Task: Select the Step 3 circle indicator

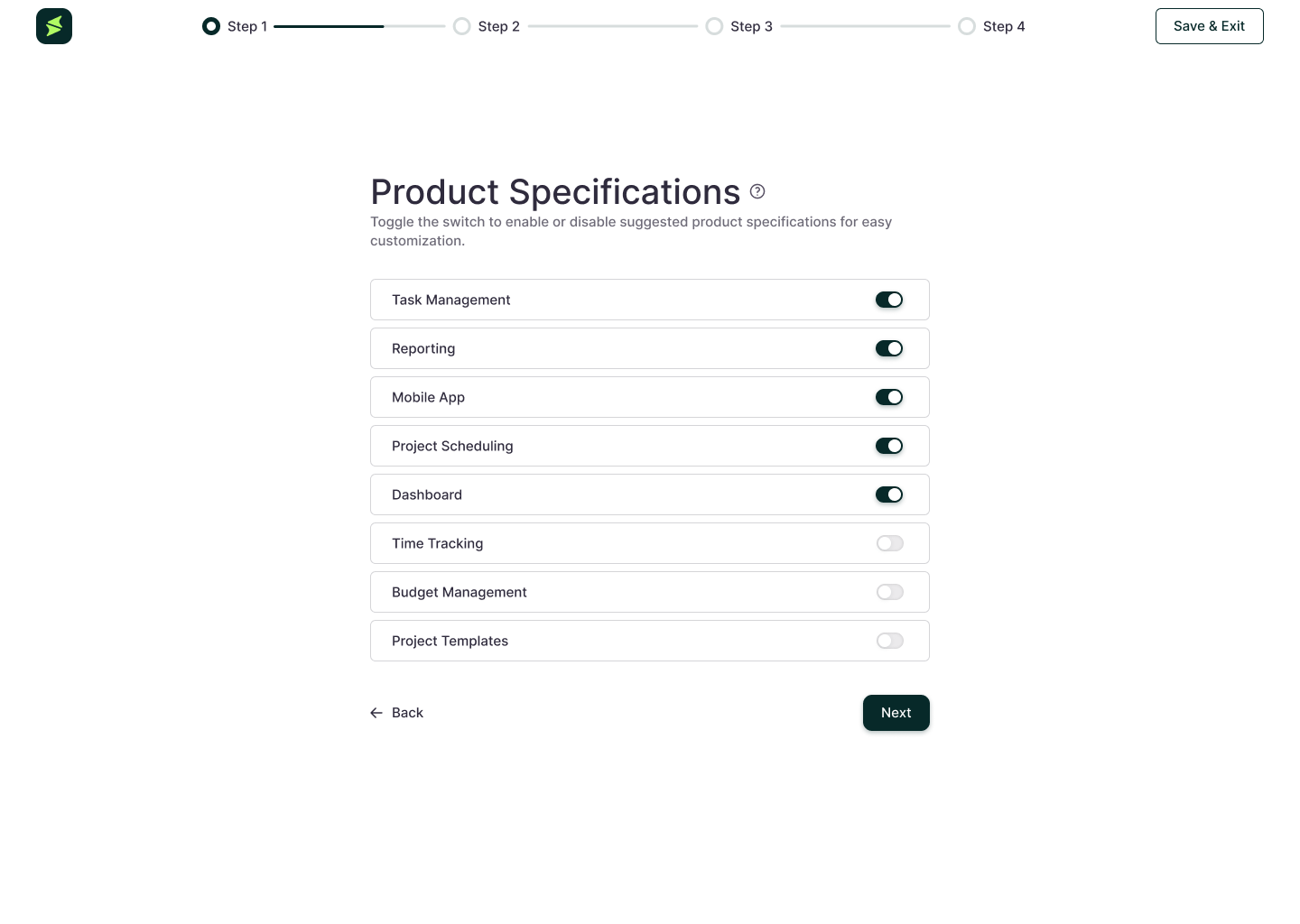Action: pos(714,26)
